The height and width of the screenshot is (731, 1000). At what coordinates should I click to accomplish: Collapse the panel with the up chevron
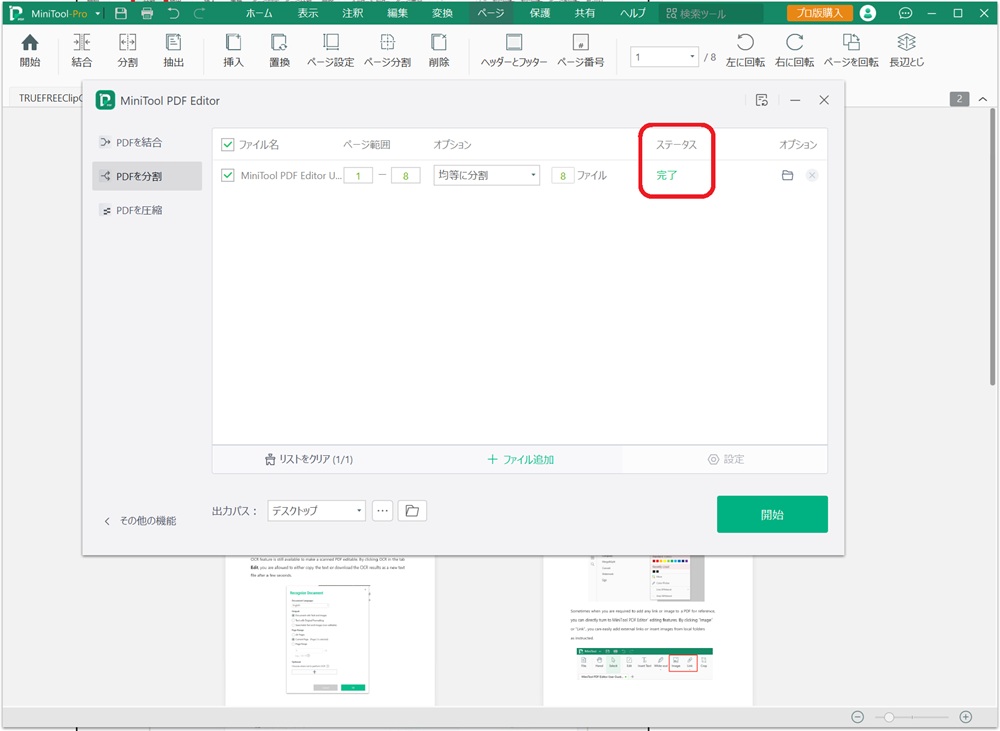coord(983,99)
